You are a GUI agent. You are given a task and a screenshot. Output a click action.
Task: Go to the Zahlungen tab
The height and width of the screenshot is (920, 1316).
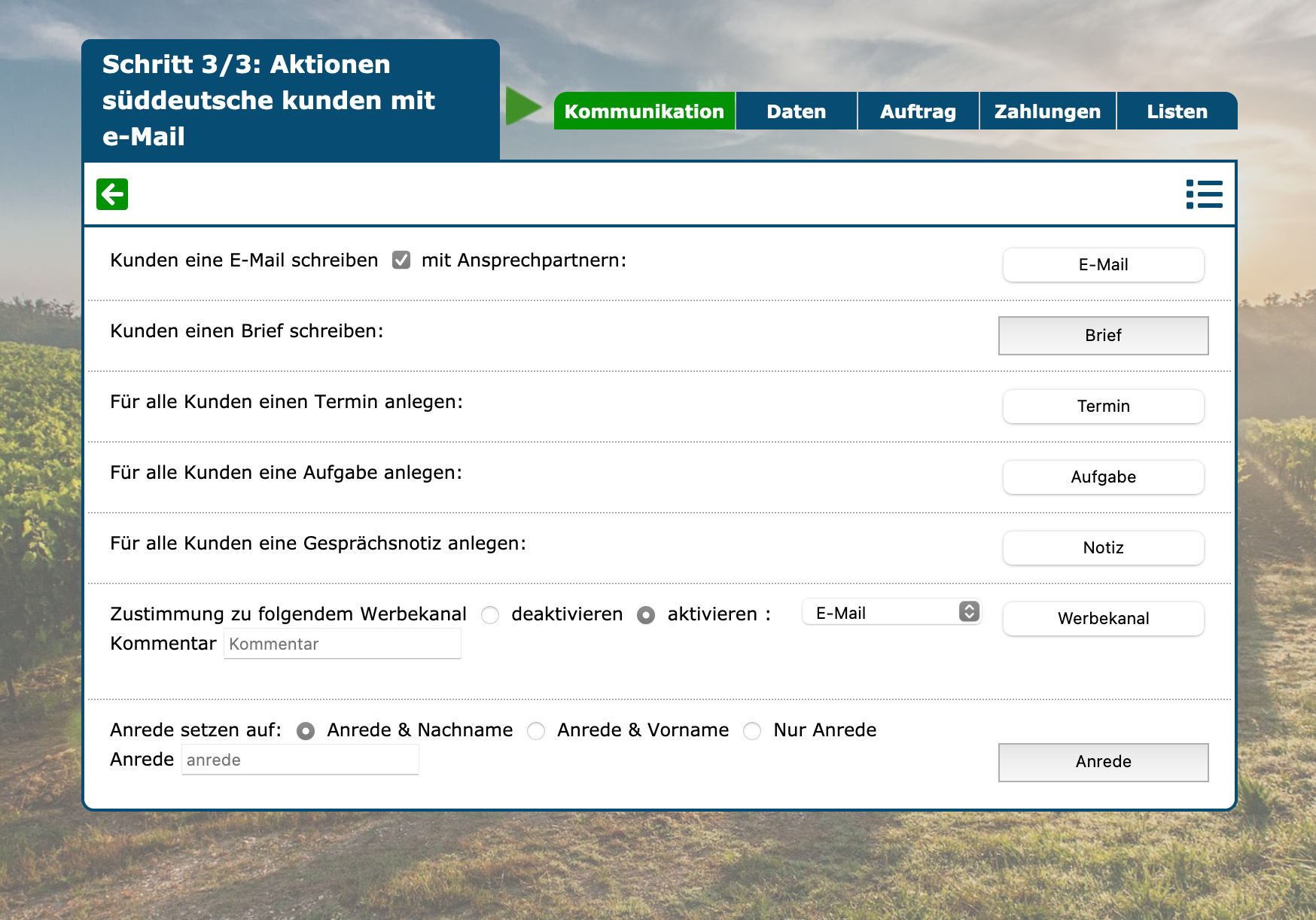coord(1047,111)
